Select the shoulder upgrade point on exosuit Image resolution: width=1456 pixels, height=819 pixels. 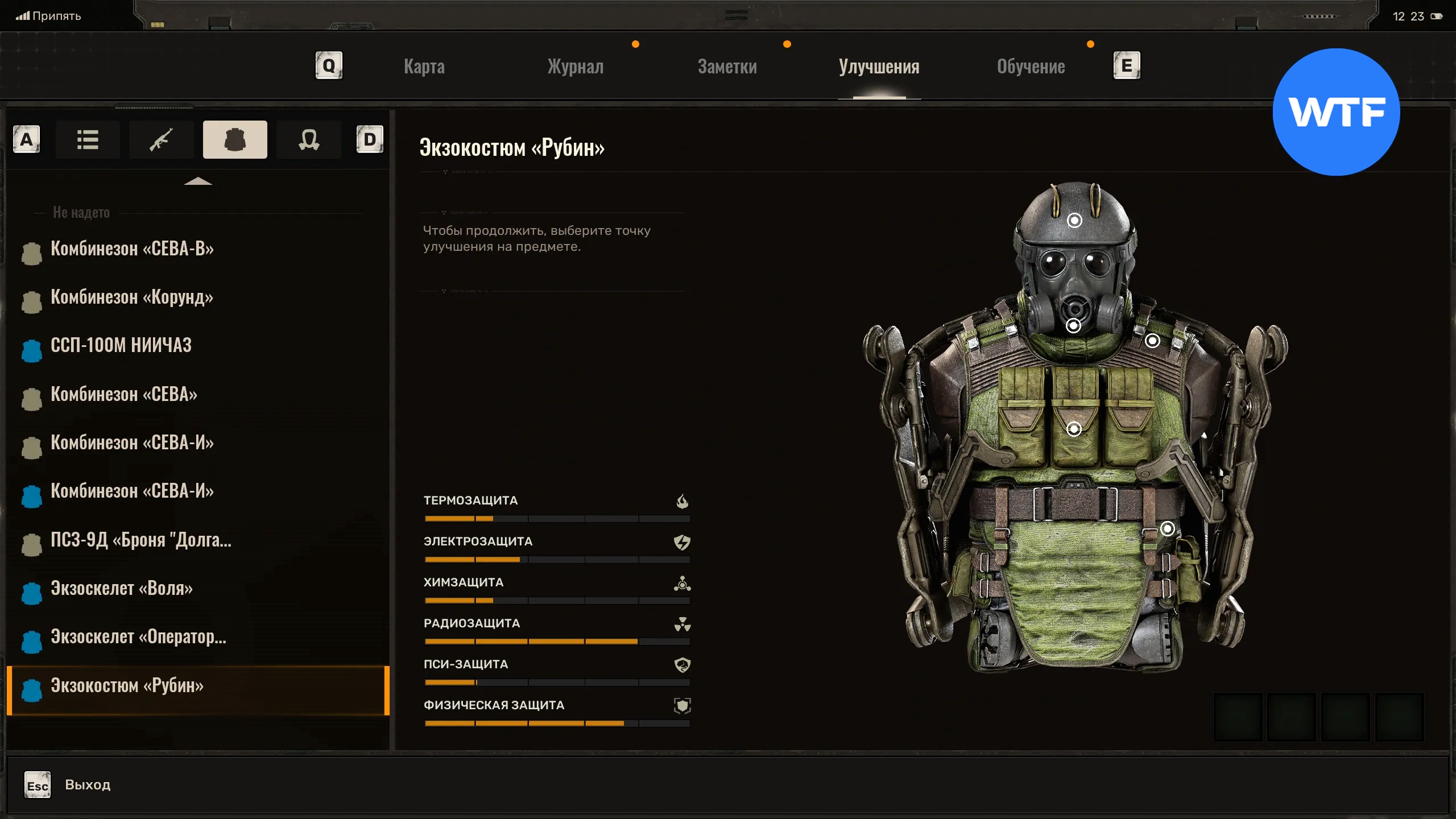pos(1152,341)
